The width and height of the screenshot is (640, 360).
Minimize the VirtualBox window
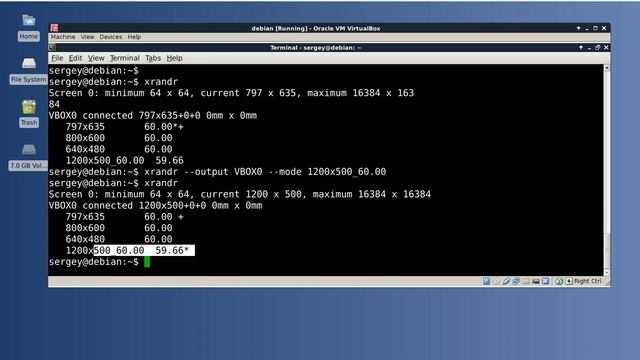pyautogui.click(x=587, y=28)
